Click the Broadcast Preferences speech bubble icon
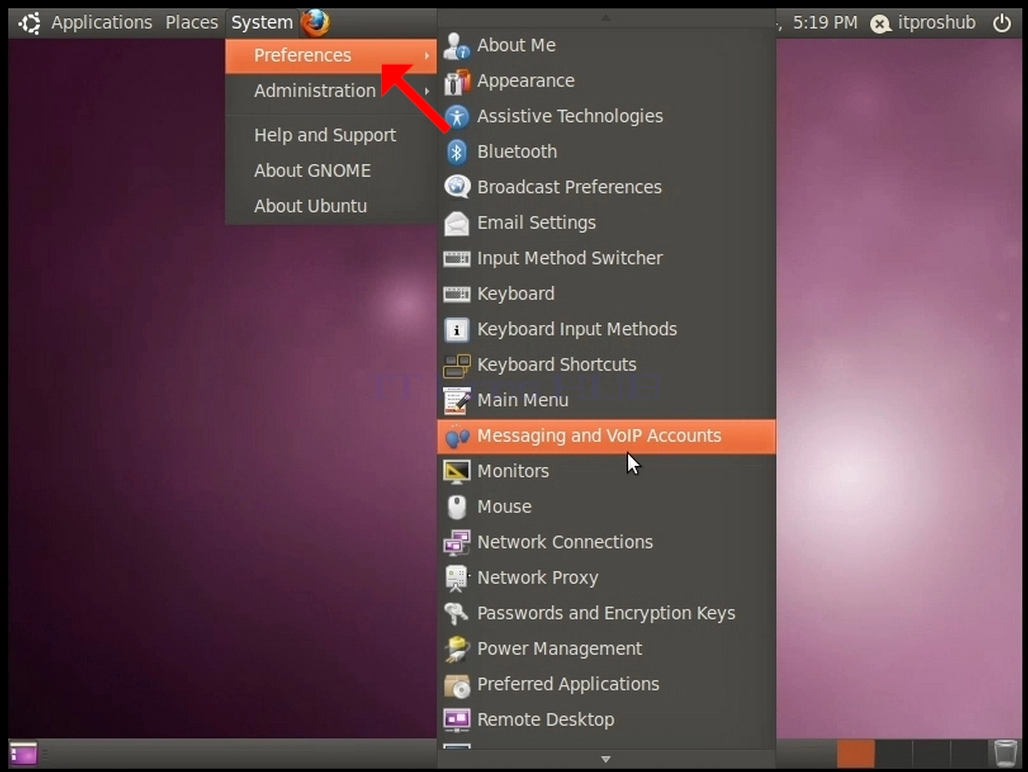 [456, 187]
